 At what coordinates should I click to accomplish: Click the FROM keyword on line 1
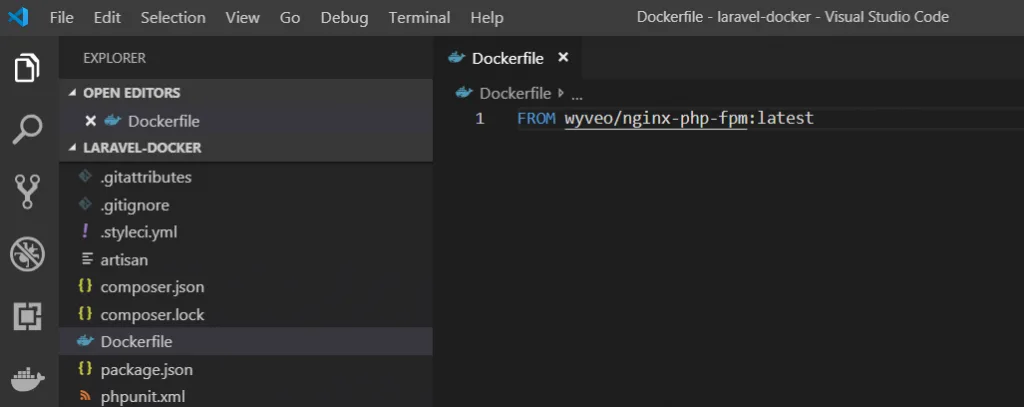coord(537,118)
